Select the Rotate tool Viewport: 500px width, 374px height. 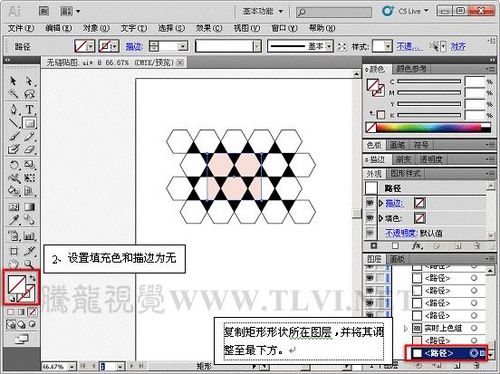(14, 165)
